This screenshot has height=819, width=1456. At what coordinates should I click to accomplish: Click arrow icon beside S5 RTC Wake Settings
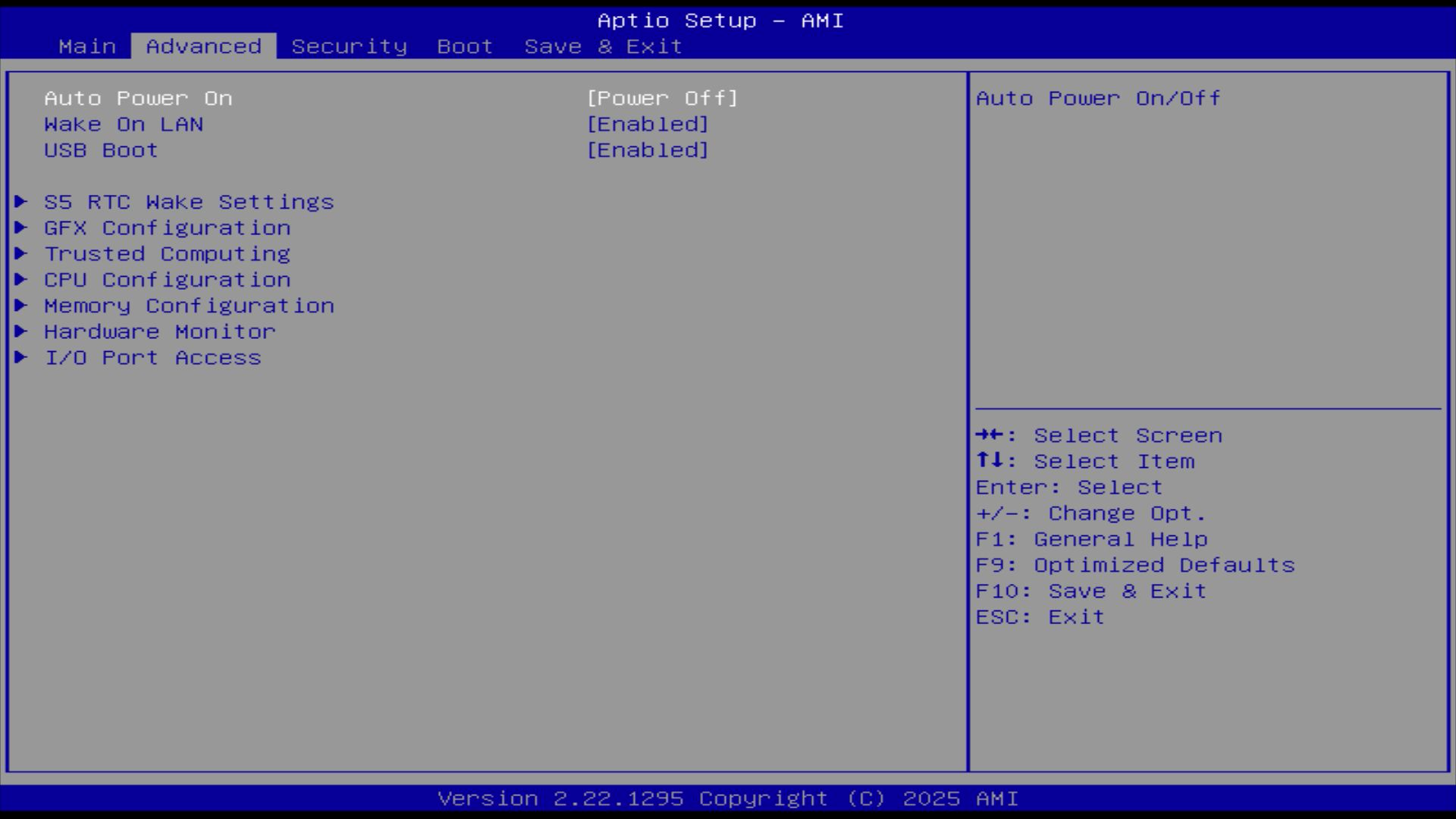coord(21,202)
